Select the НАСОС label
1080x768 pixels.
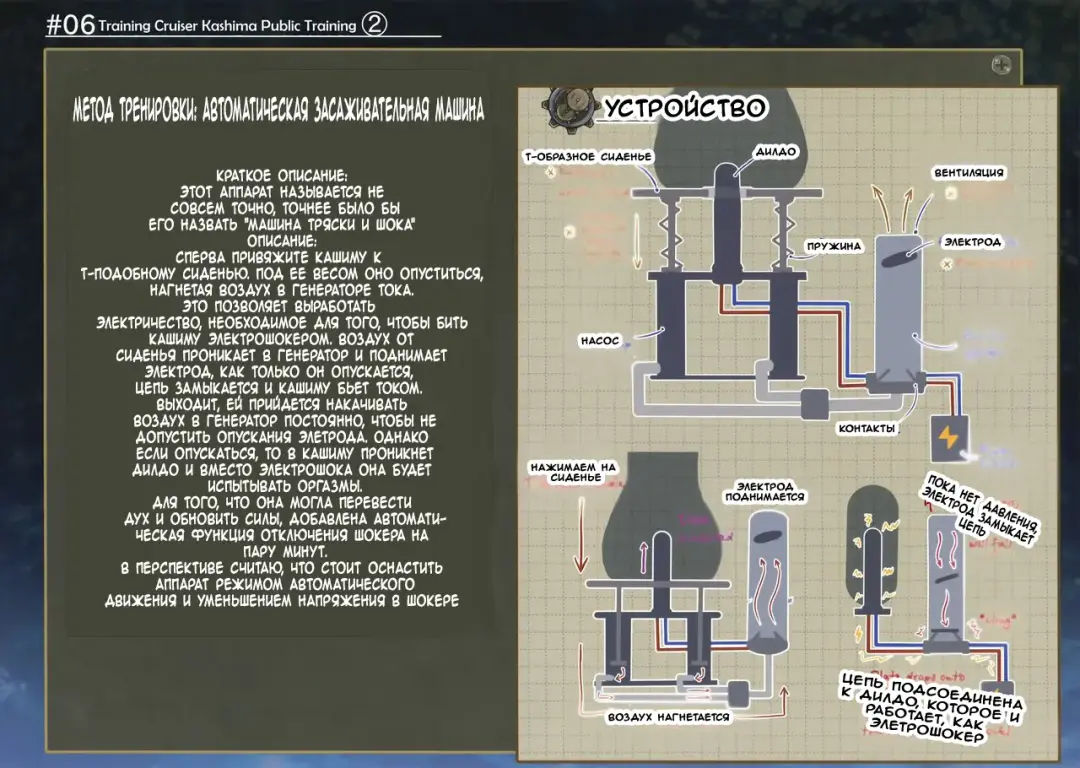tap(600, 340)
